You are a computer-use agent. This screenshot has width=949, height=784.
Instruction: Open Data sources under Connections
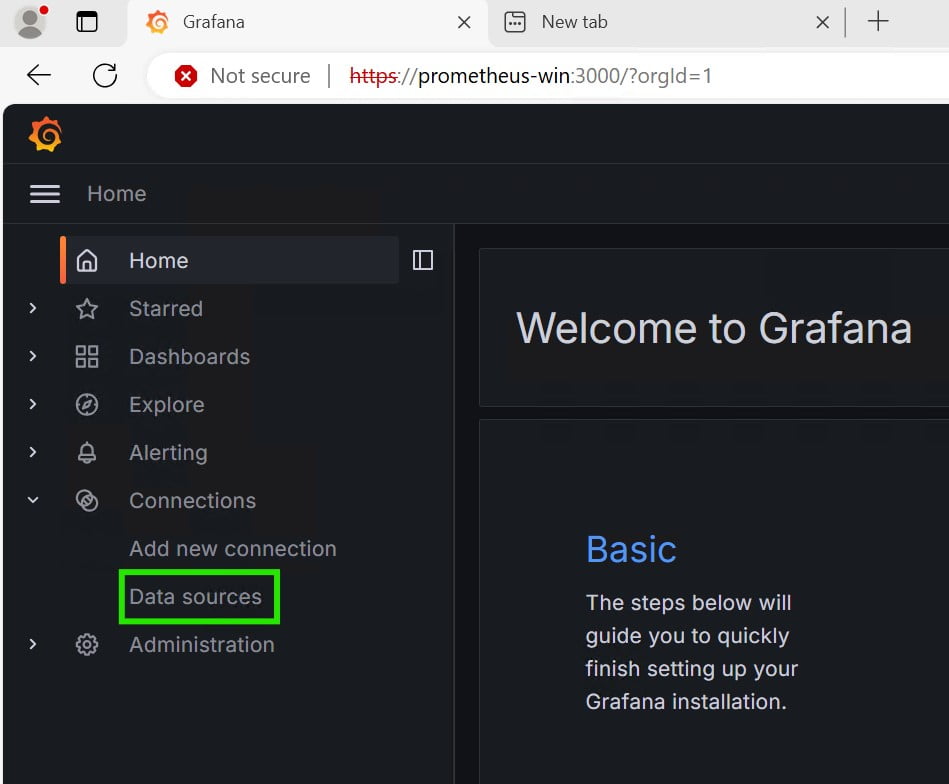tap(196, 597)
